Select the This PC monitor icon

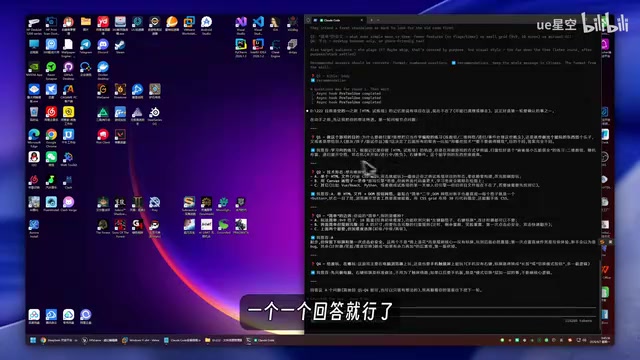34,46
